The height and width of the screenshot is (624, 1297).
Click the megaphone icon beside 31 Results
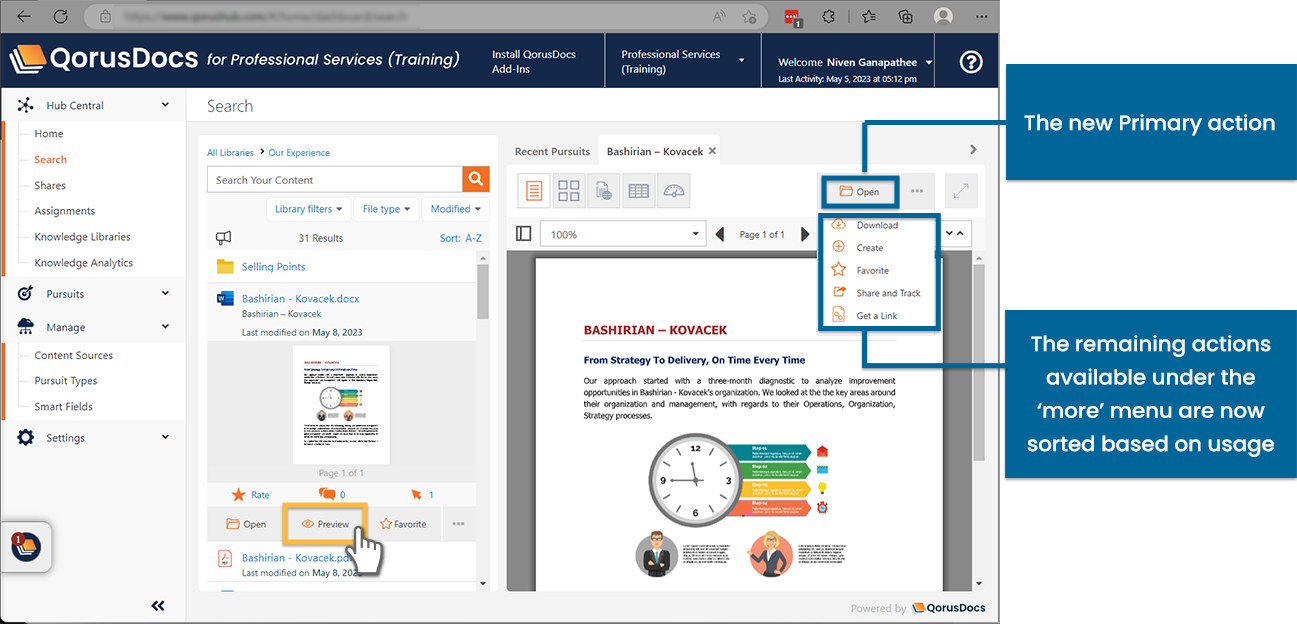(224, 238)
